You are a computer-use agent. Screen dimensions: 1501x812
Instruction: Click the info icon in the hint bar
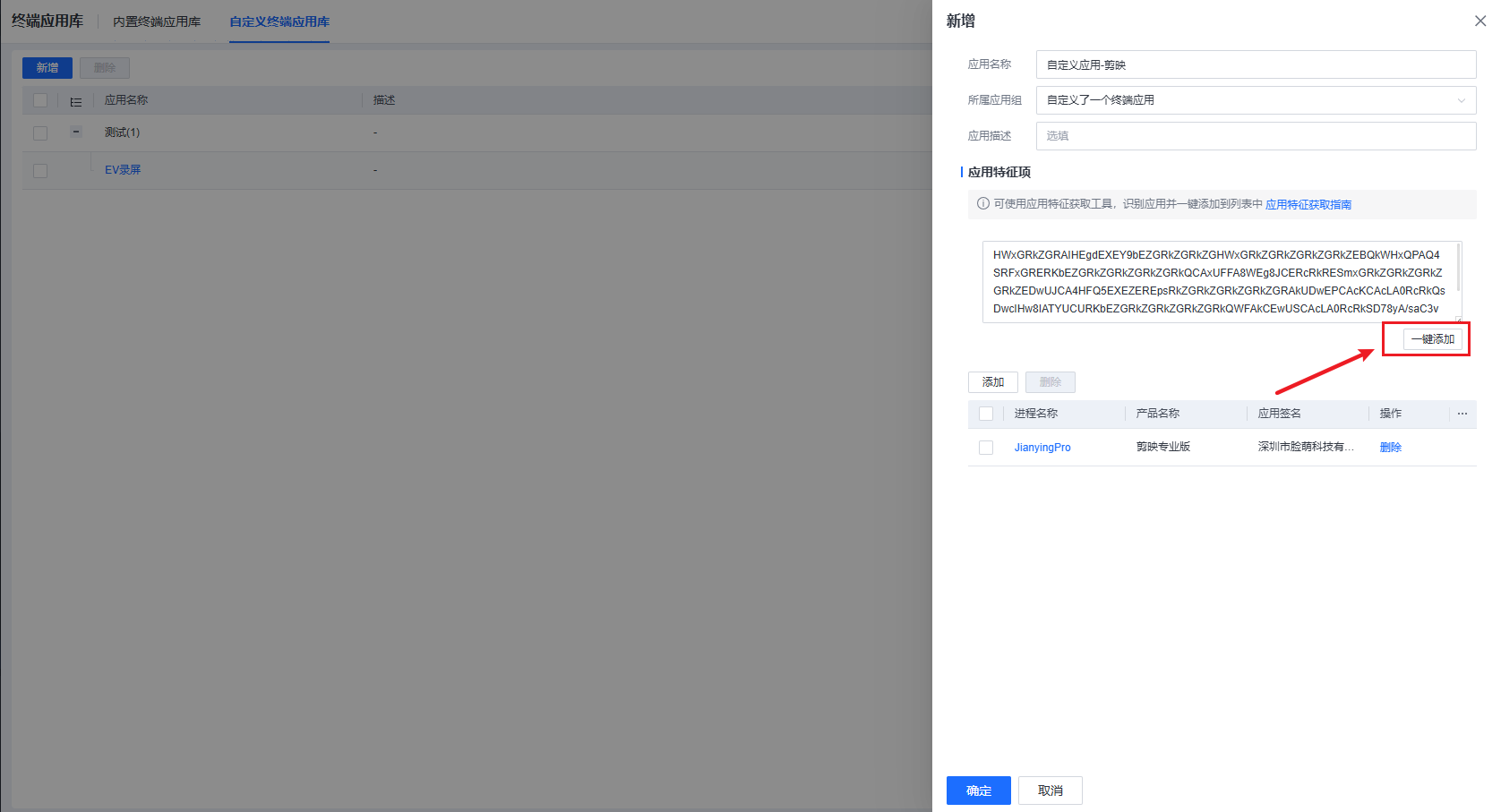point(982,204)
